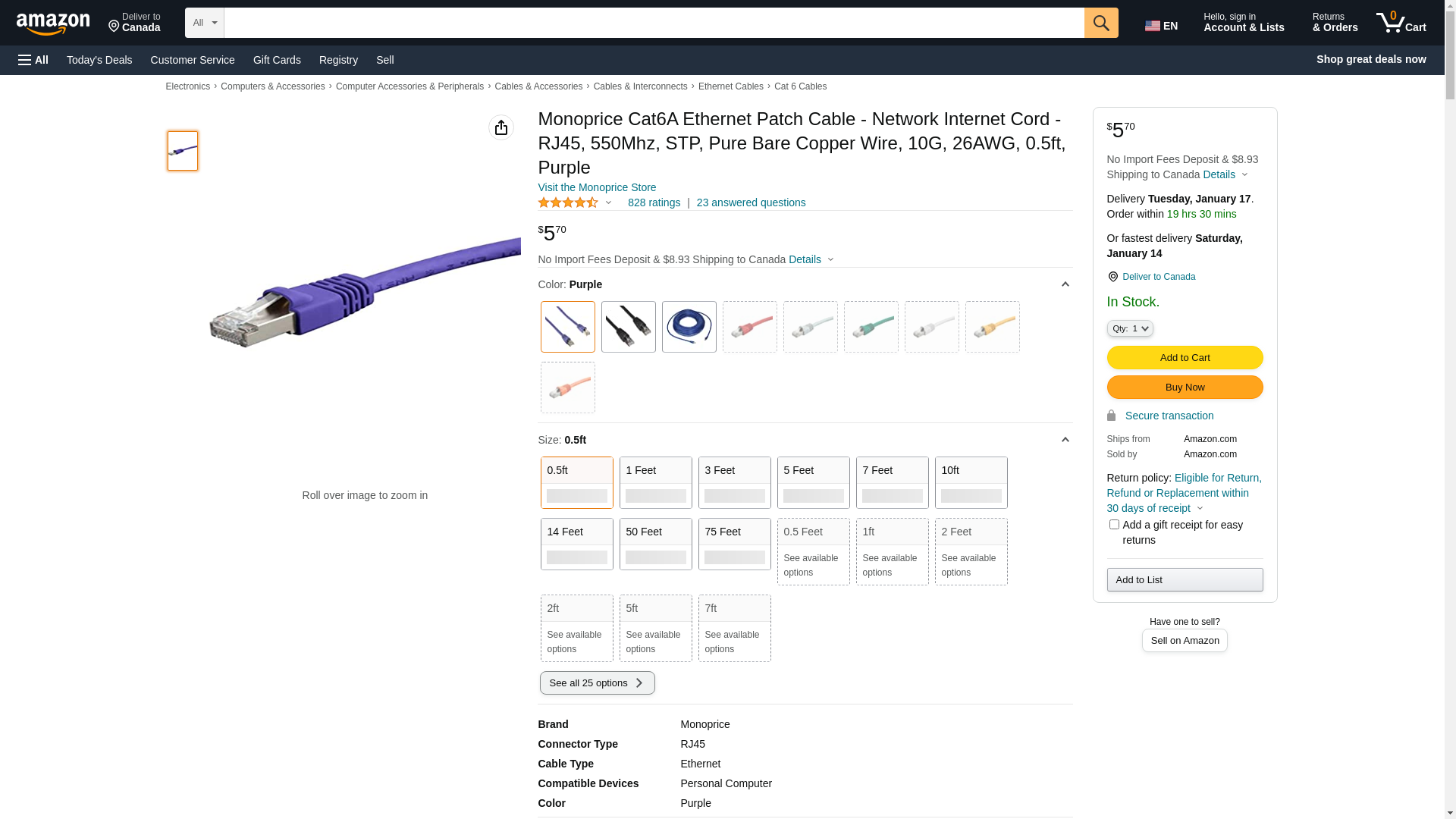Viewport: 1456px width, 819px height.
Task: Open the All hamburger menu
Action: [x=33, y=60]
